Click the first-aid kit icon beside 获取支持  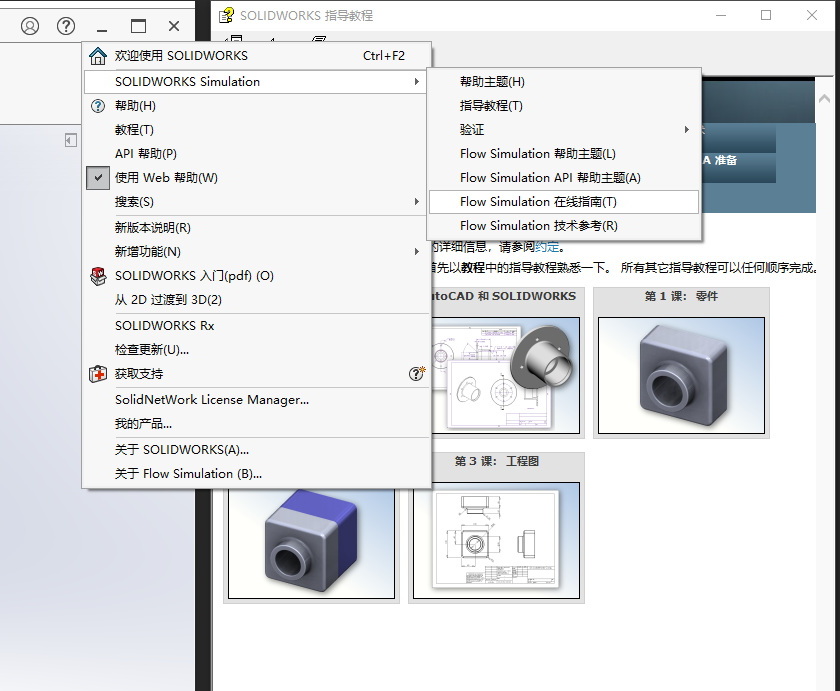[98, 374]
